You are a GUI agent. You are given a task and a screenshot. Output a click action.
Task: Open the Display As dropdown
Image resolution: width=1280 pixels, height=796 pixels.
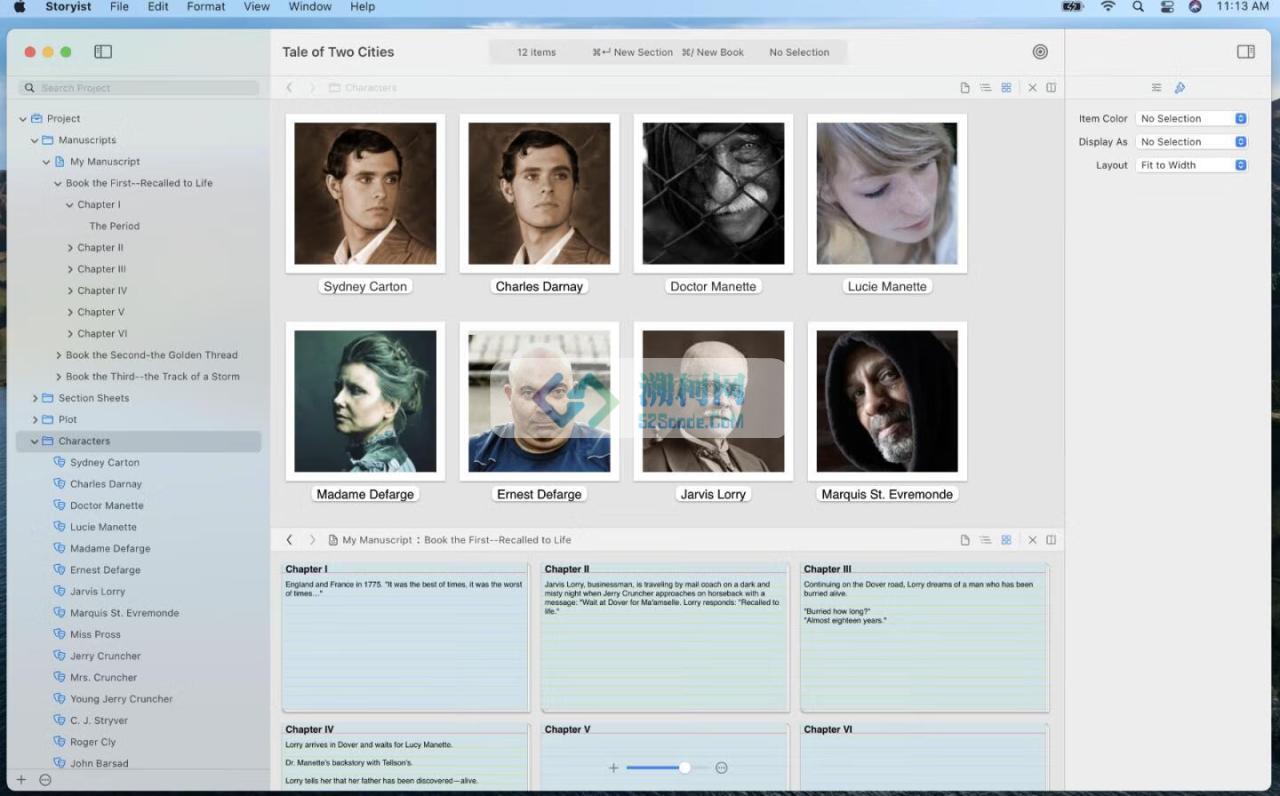coord(1191,142)
